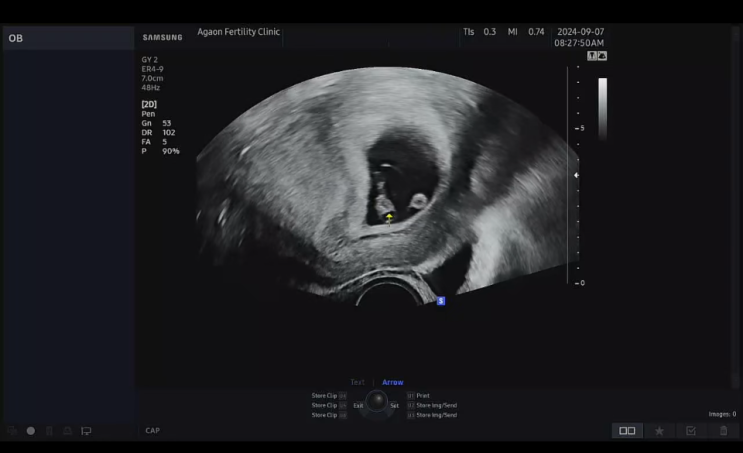
Task: Click the Agaon Fertility Clinic title field
Action: pos(238,32)
